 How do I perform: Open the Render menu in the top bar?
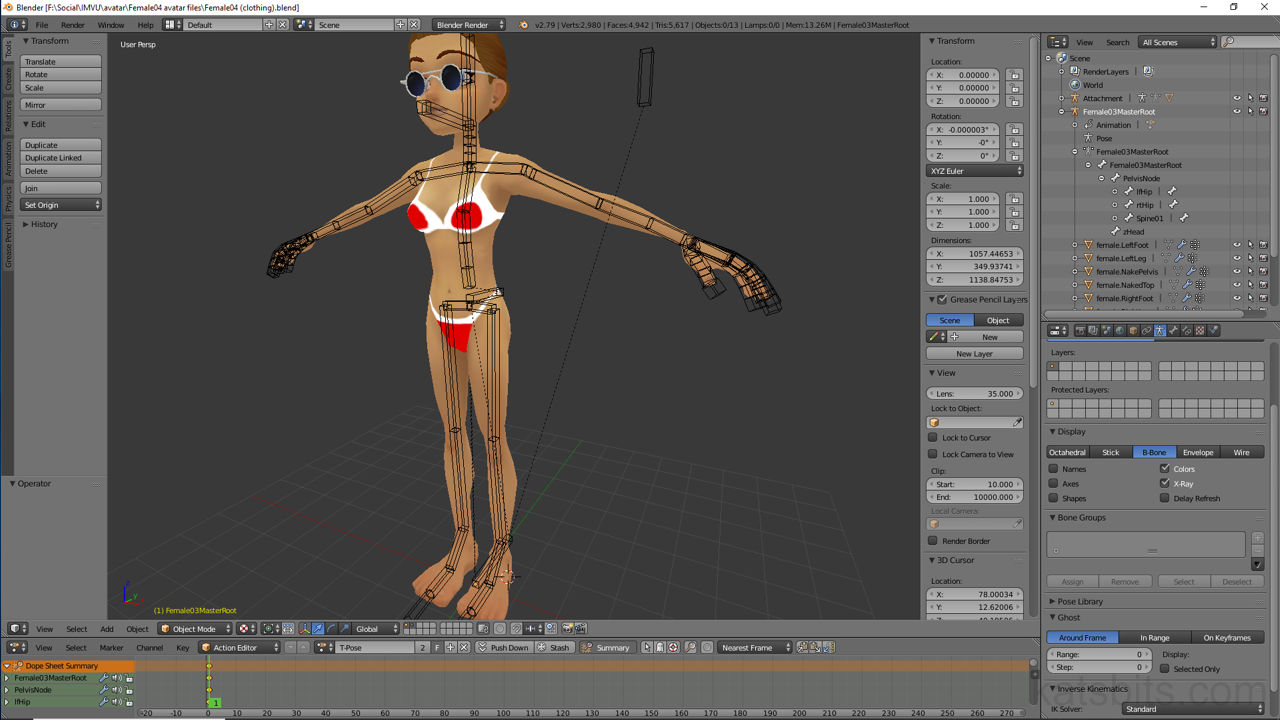click(73, 25)
